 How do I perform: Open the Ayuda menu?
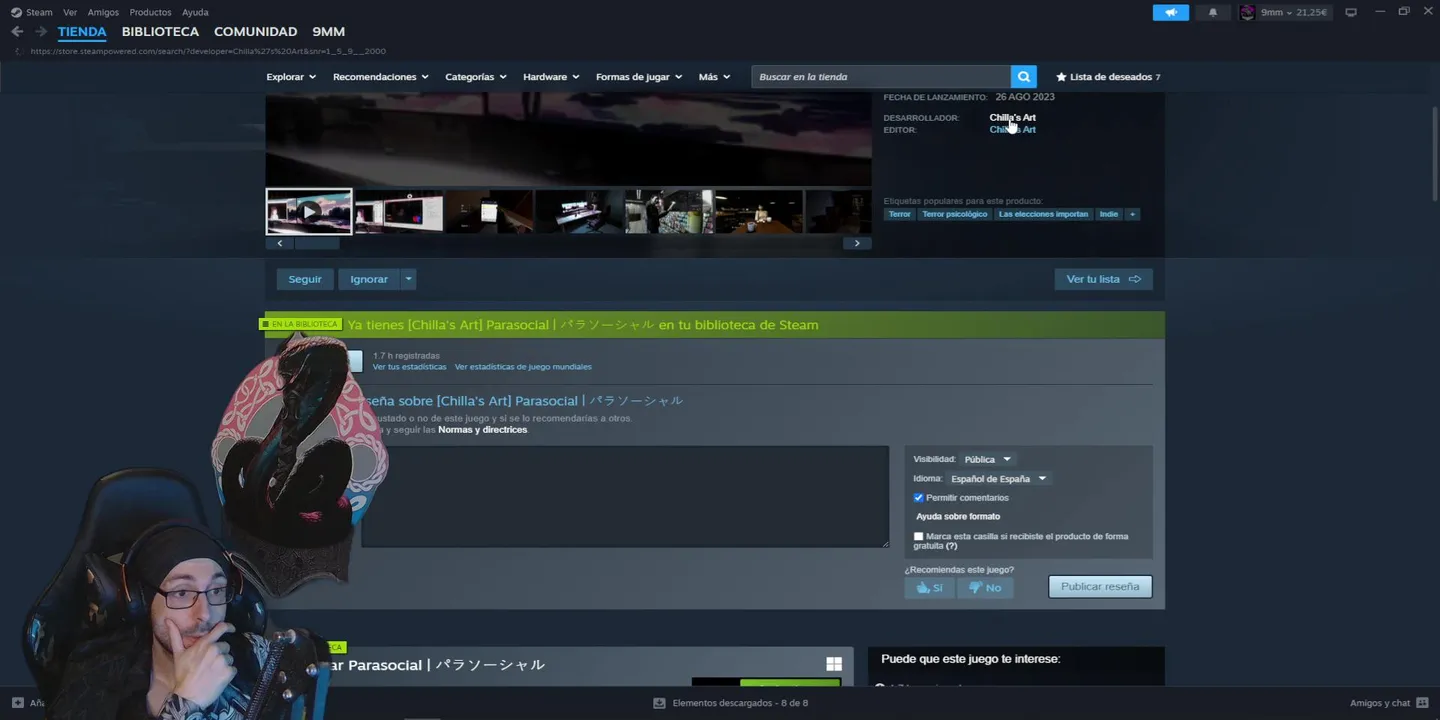pos(195,12)
